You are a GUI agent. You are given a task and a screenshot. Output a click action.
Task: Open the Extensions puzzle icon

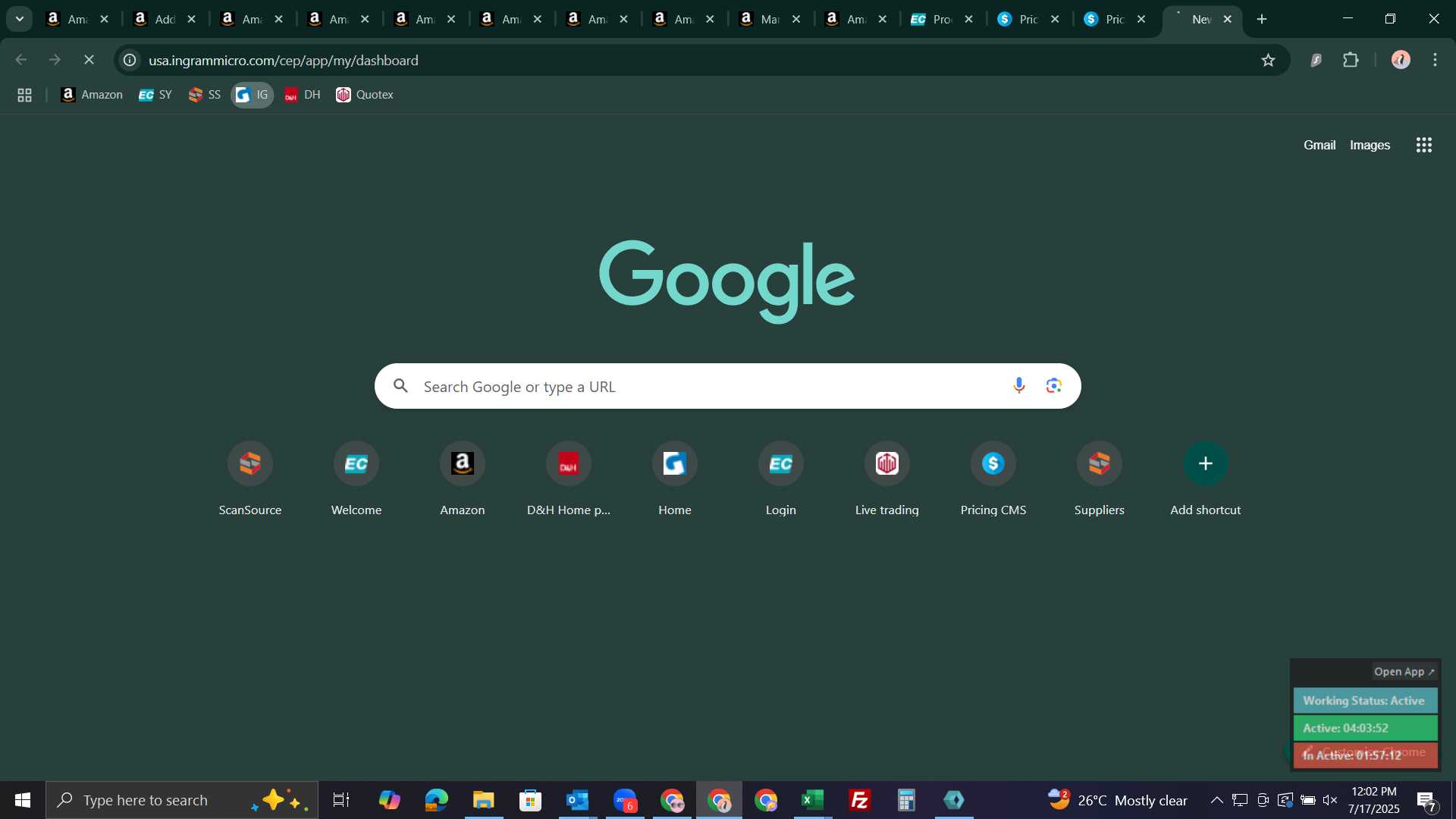1351,60
